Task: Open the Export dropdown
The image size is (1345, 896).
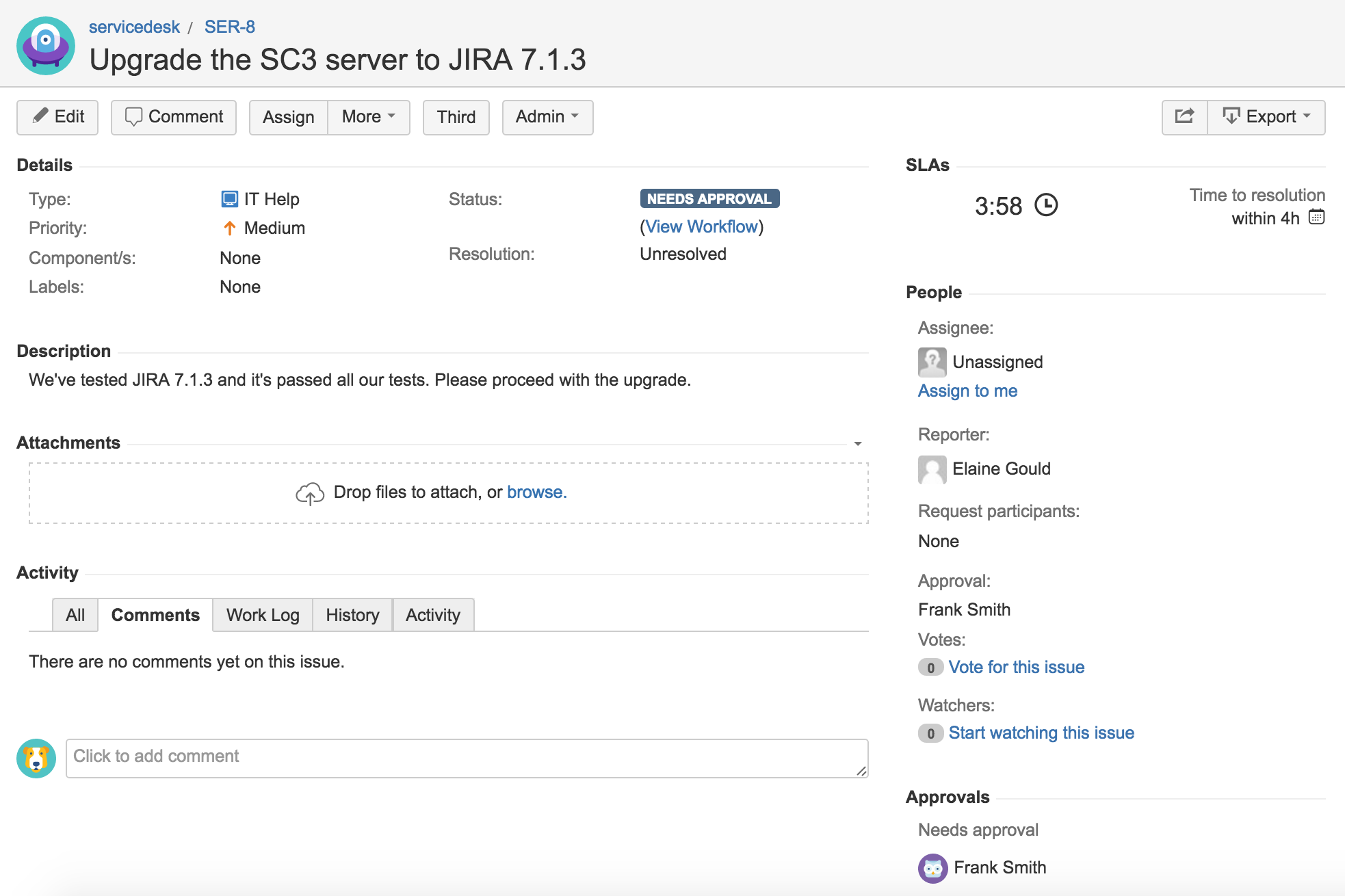Action: [1266, 117]
